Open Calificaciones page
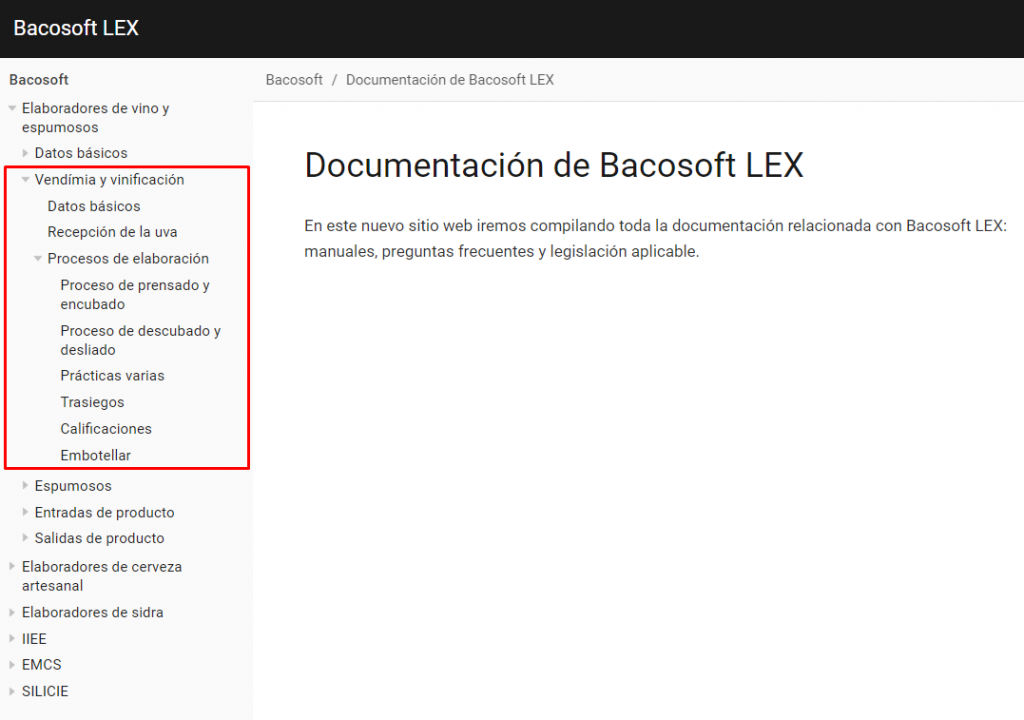Viewport: 1024px width, 720px height. coord(106,429)
